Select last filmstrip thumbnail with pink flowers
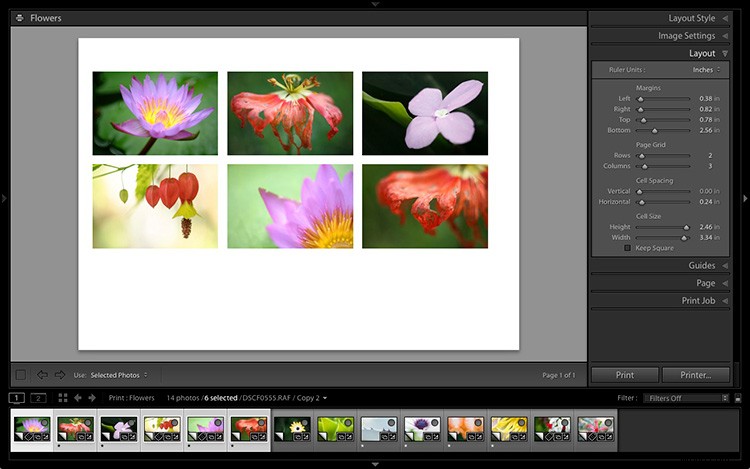This screenshot has width=750, height=469. click(x=596, y=429)
